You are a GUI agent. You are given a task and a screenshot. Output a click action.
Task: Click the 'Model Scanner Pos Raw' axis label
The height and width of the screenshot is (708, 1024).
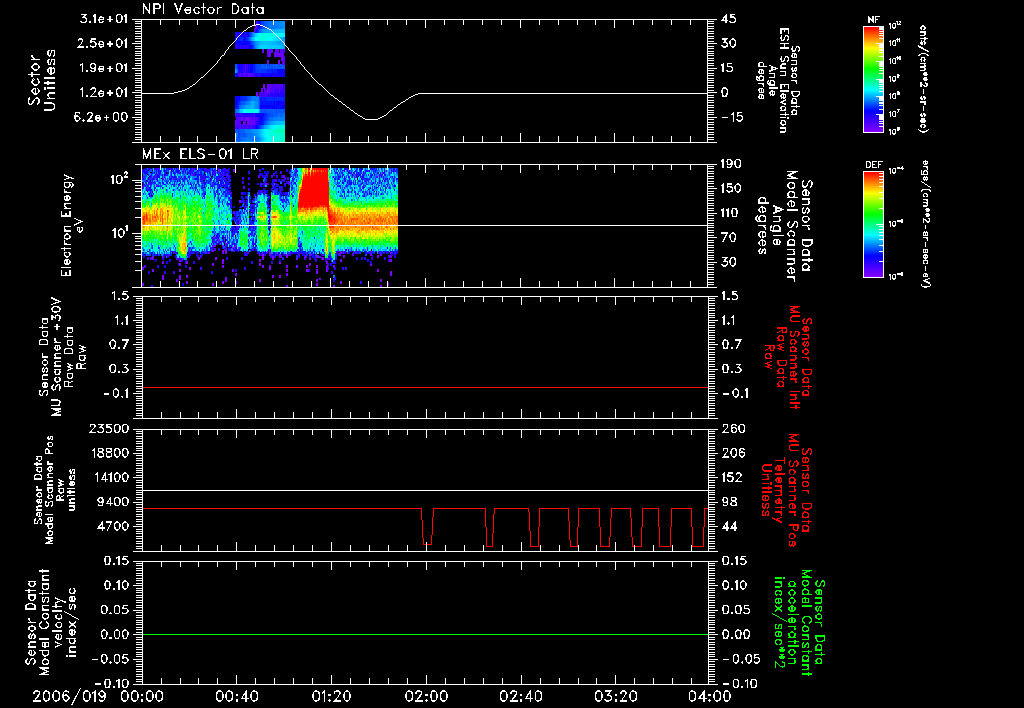pyautogui.click(x=55, y=490)
